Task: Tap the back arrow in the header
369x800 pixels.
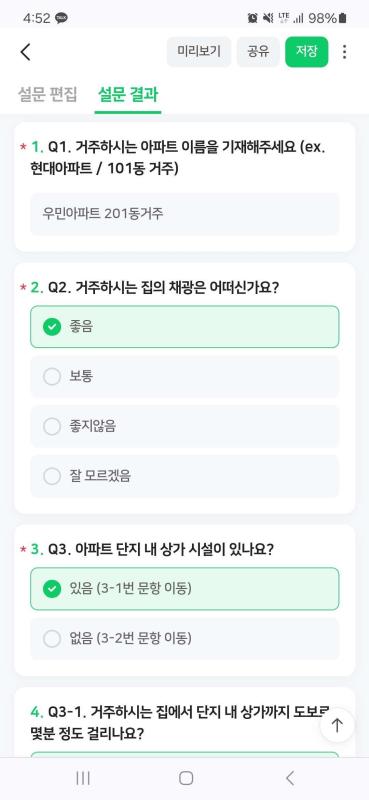Action: pos(26,52)
